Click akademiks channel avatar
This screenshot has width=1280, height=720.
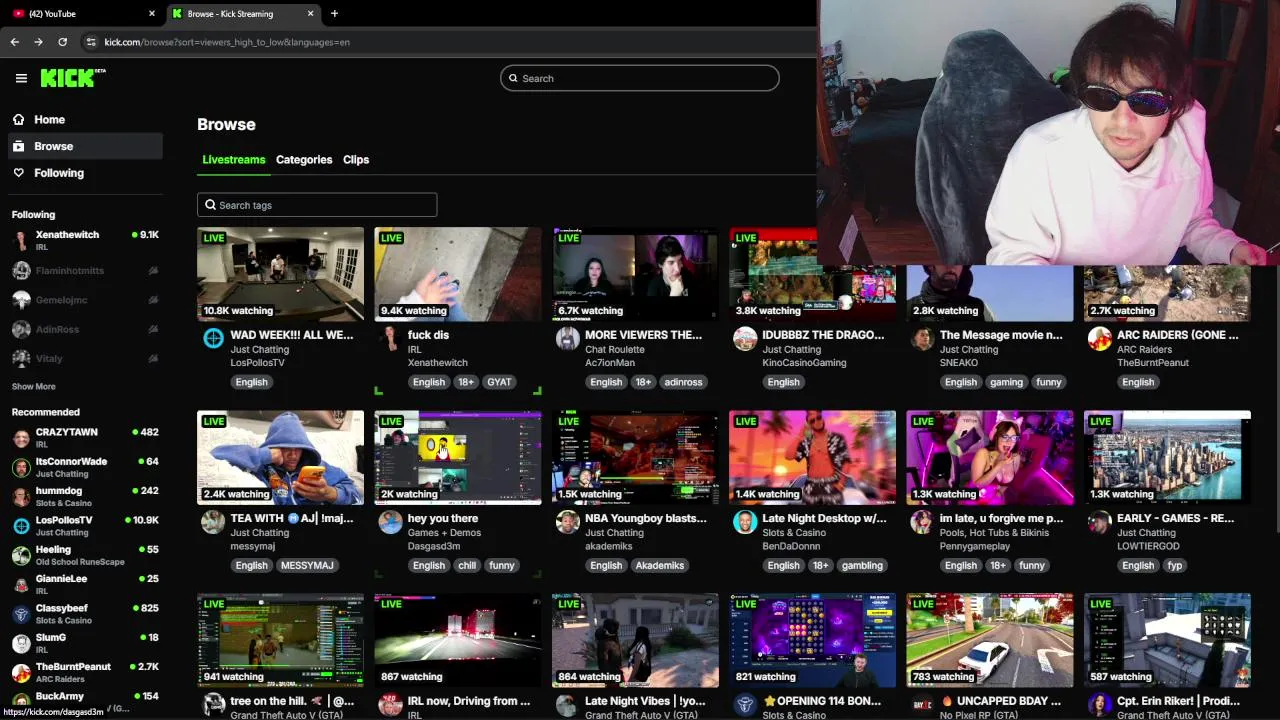pos(568,522)
